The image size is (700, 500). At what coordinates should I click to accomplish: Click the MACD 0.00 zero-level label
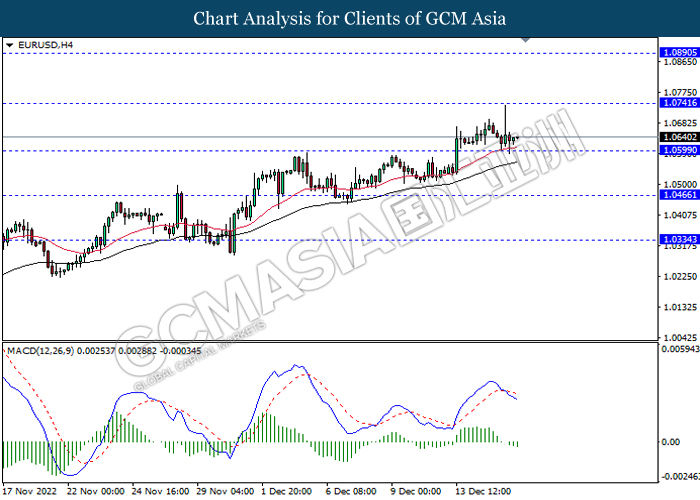(670, 442)
